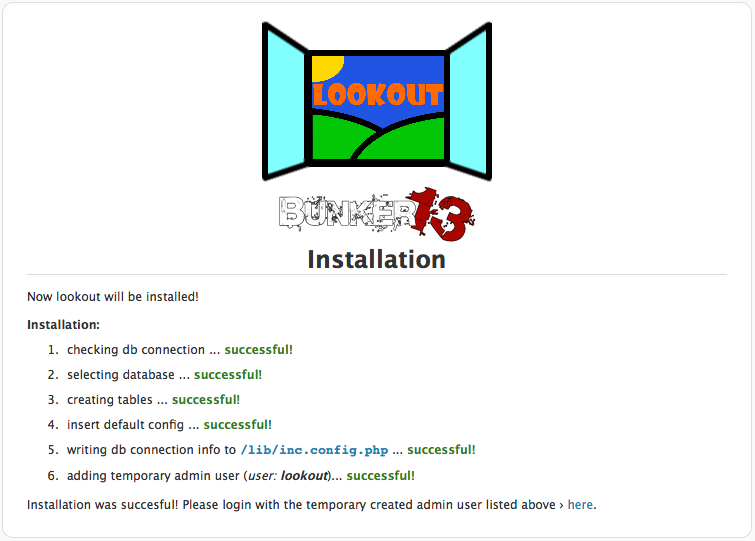Click 'successful!' next to checking db connection
This screenshot has width=755, height=541.
258,350
